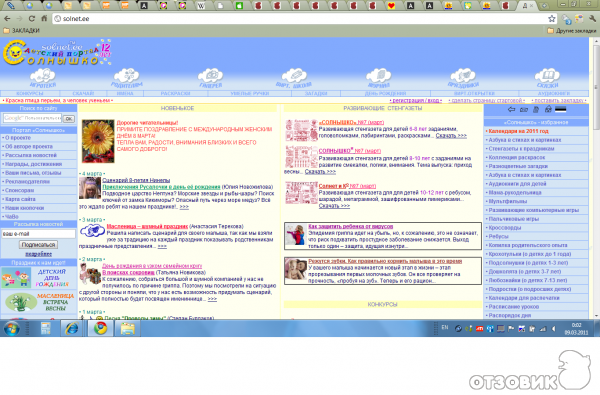Reload the page with the refresh icon
The height and width of the screenshot is (395, 600).
(x=32, y=18)
